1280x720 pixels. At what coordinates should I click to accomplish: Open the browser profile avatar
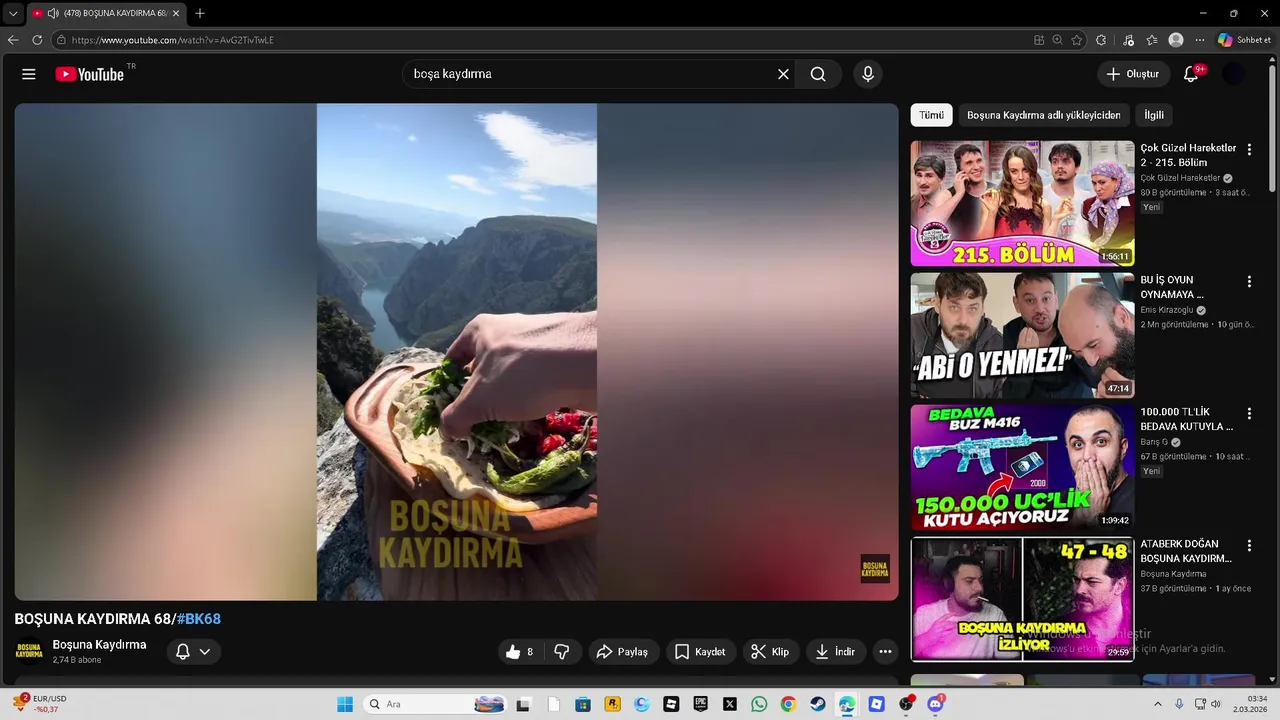coord(1176,40)
